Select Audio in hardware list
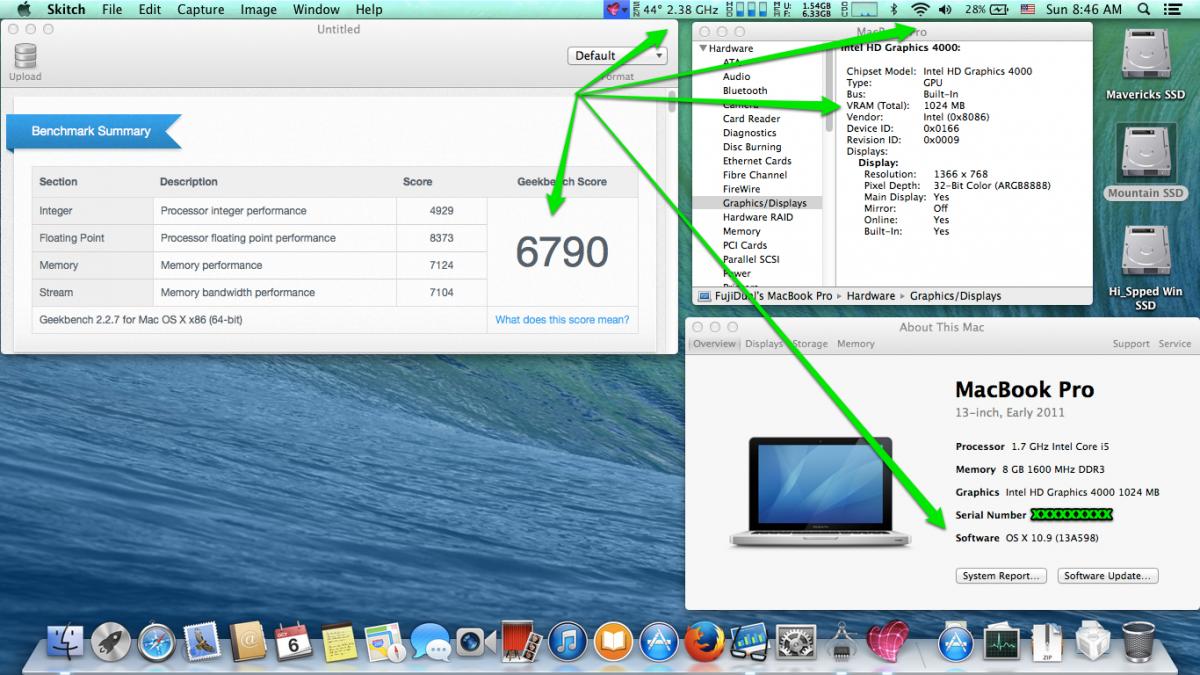The height and width of the screenshot is (675, 1200). click(736, 76)
